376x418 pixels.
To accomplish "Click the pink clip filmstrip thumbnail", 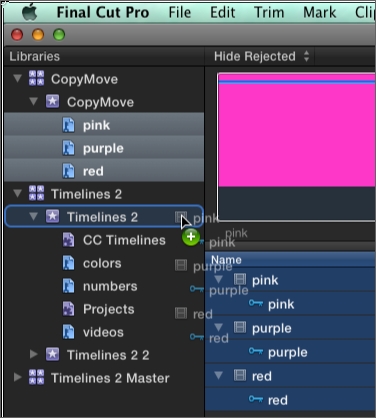I will 297,147.
